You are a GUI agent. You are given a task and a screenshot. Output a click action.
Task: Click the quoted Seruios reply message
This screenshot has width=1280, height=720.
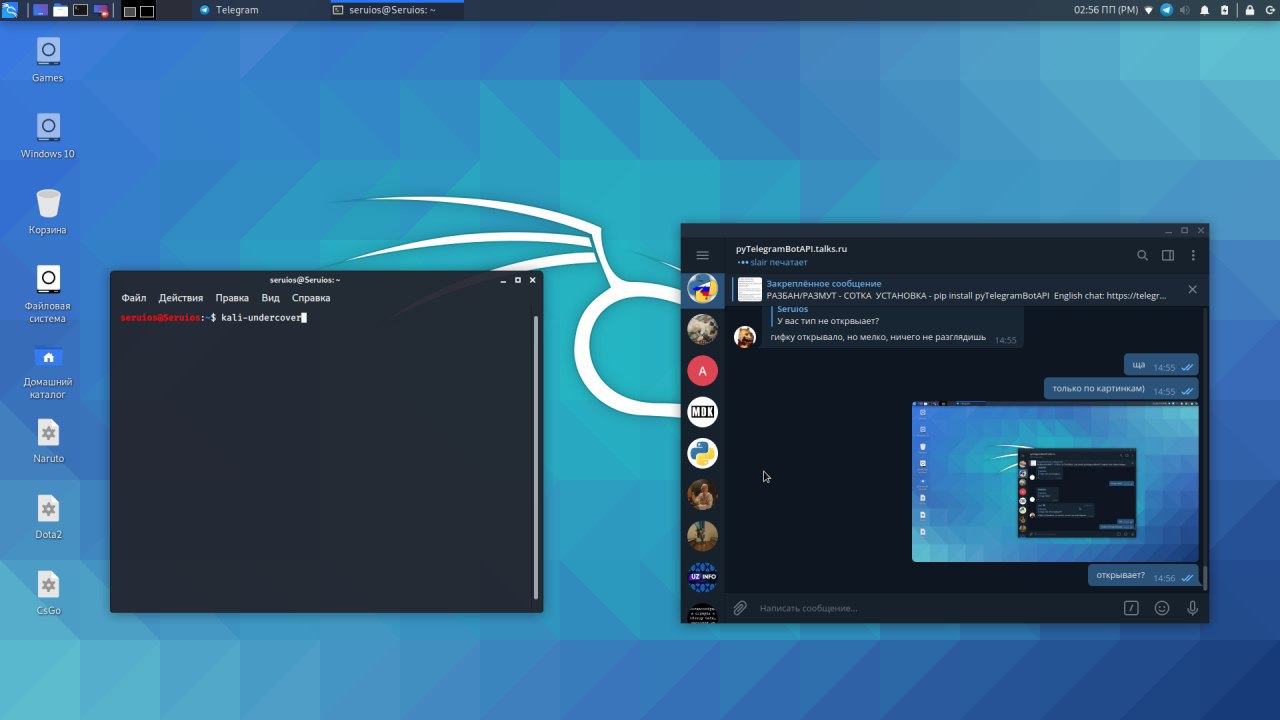click(x=826, y=315)
